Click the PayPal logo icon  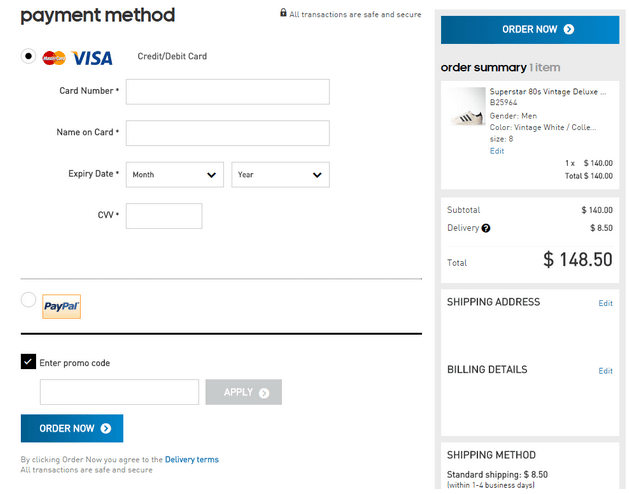coord(62,307)
